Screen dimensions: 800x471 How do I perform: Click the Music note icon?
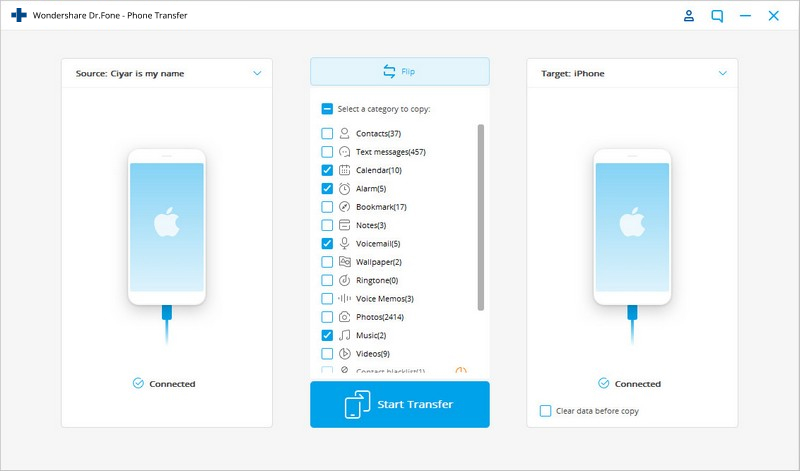[344, 336]
